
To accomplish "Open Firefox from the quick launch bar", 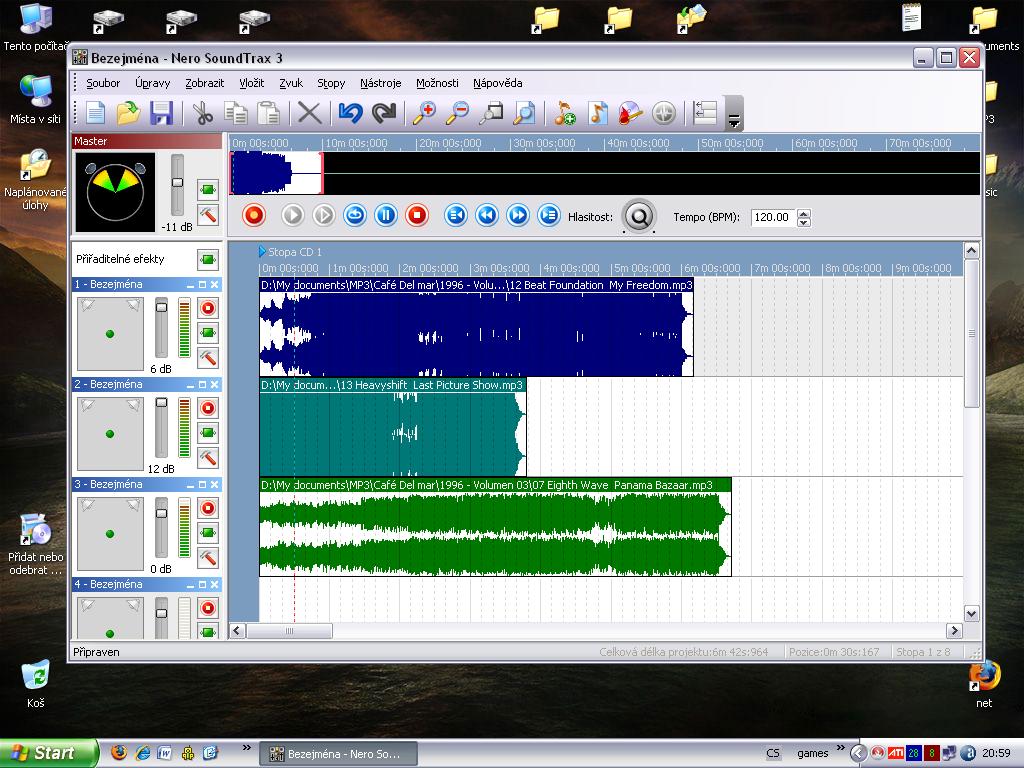I will pyautogui.click(x=119, y=753).
